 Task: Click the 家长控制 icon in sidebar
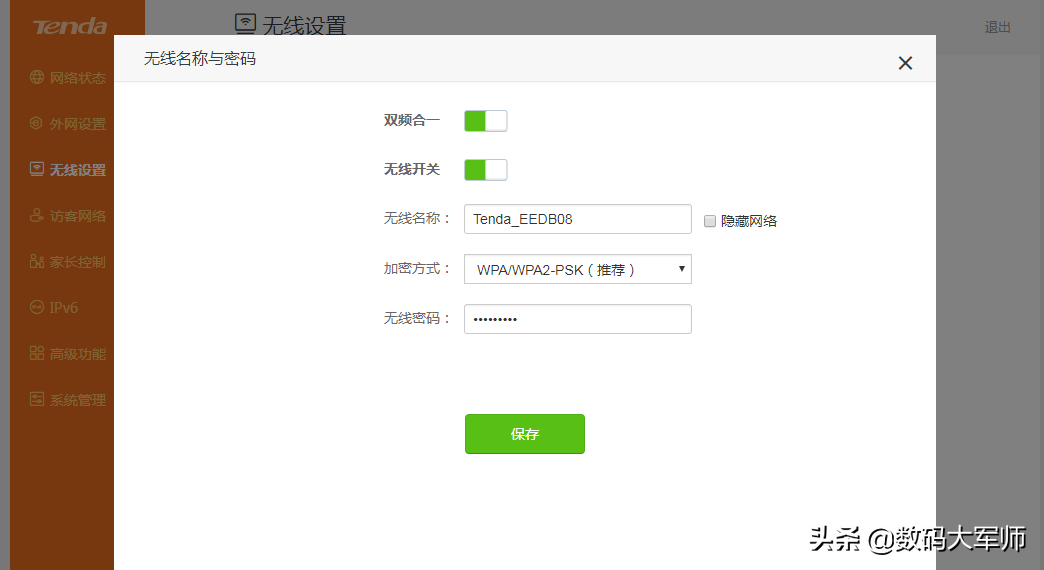pos(37,262)
